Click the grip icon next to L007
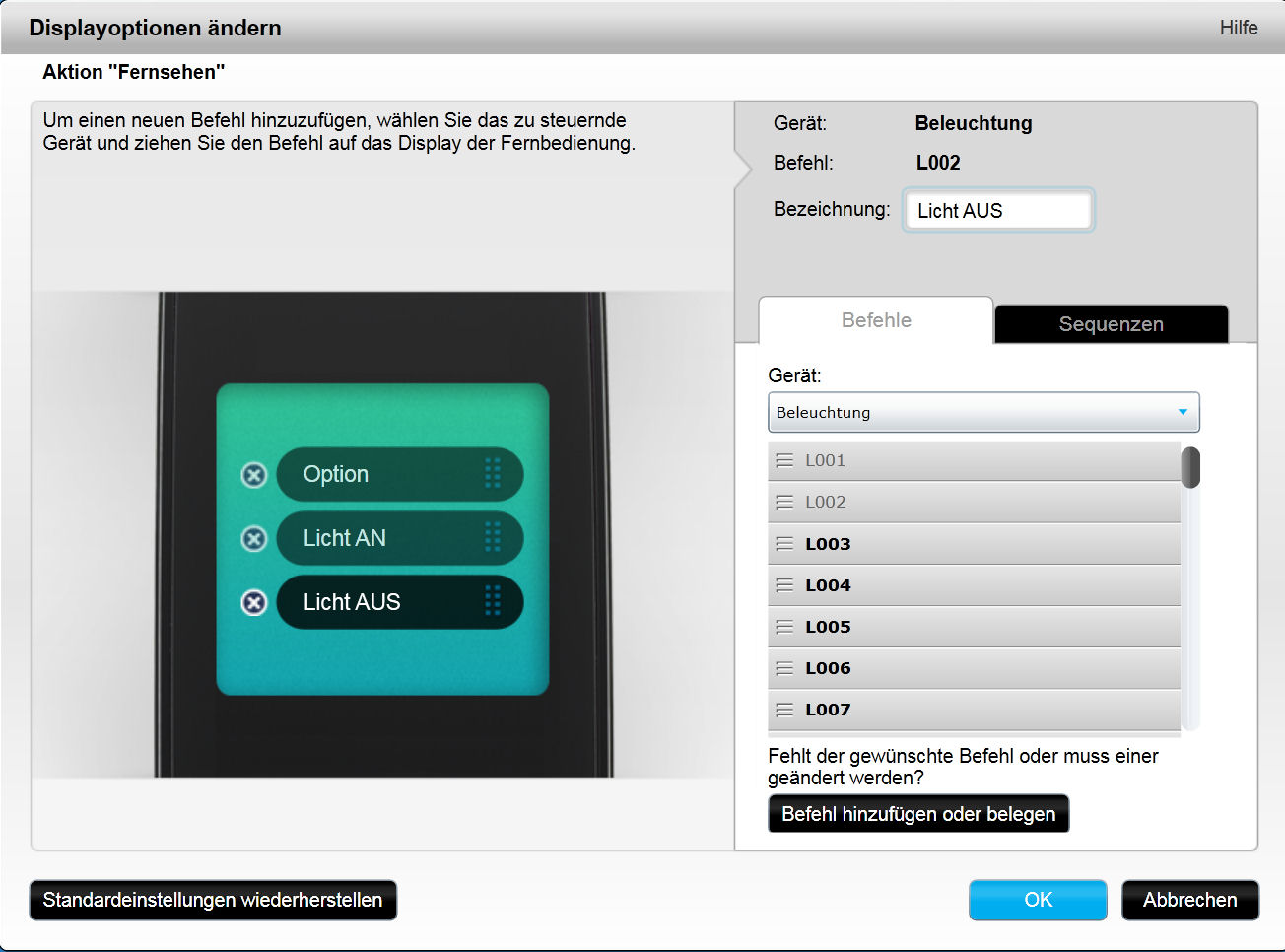This screenshot has height=952, width=1285. pos(784,710)
